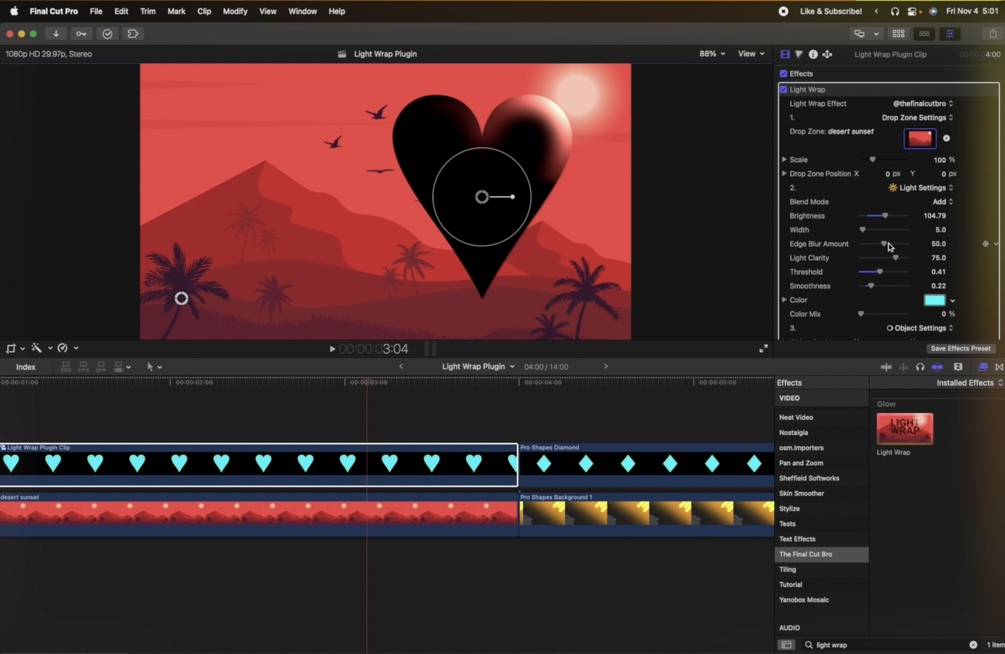Open the Mark menu

(x=176, y=11)
